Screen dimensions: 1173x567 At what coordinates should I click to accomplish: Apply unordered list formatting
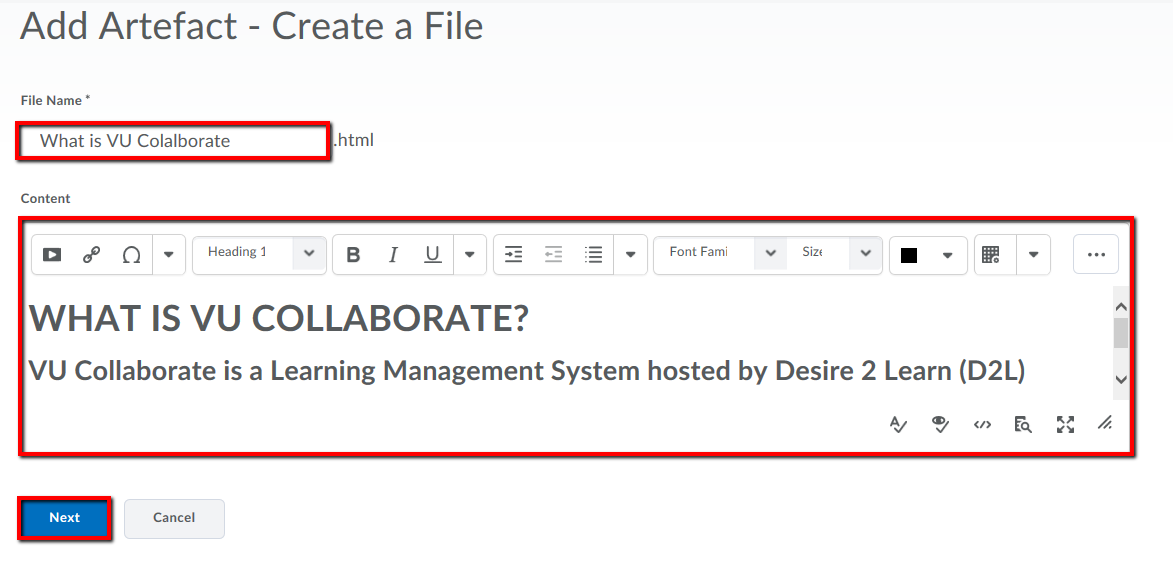pyautogui.click(x=593, y=255)
